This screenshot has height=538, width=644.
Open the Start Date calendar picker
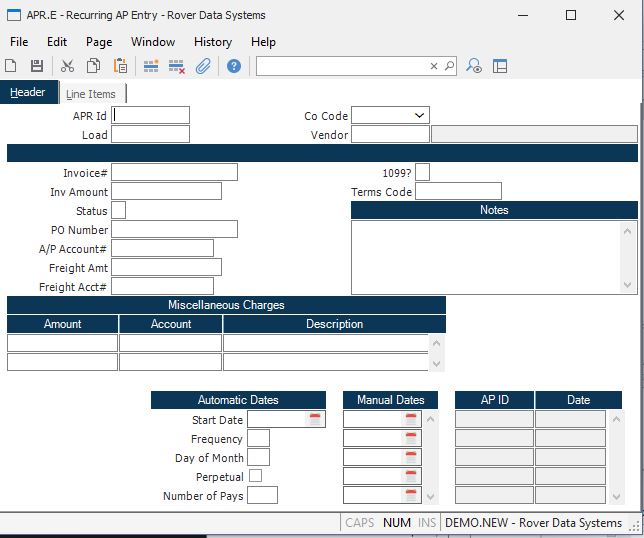point(316,419)
